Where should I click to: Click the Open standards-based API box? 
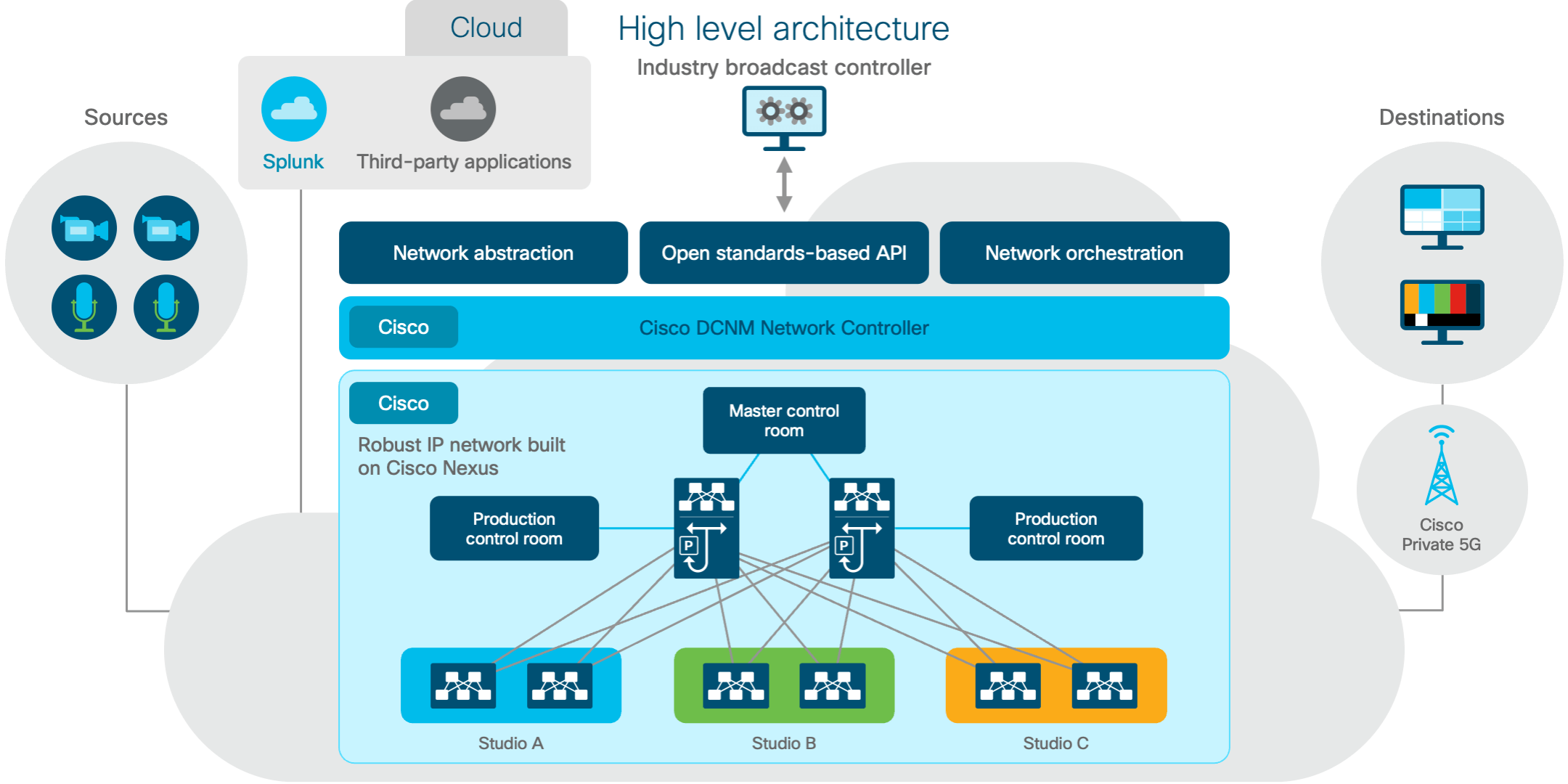[784, 253]
